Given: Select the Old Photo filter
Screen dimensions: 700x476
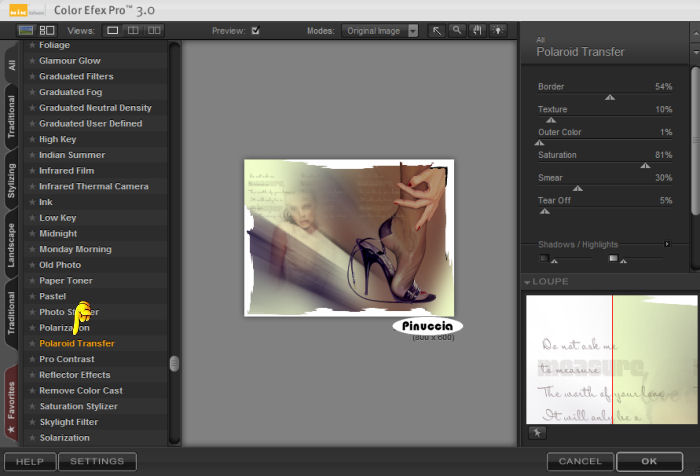Looking at the screenshot, I should [x=60, y=265].
